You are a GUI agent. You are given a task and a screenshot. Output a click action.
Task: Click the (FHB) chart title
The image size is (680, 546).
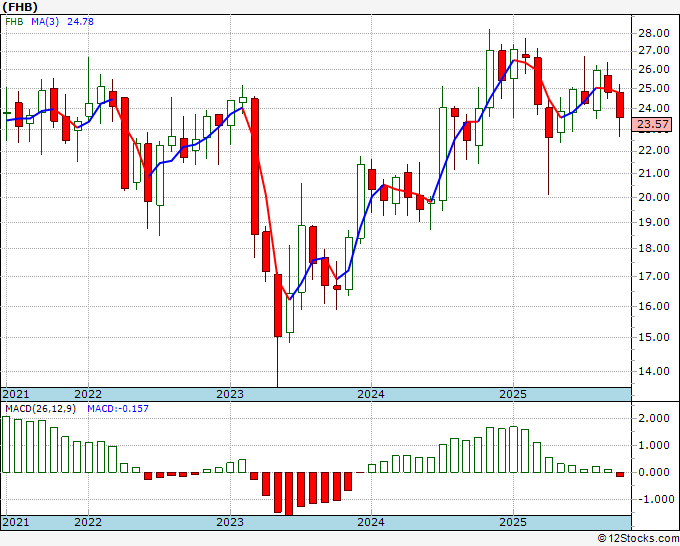click(x=20, y=7)
